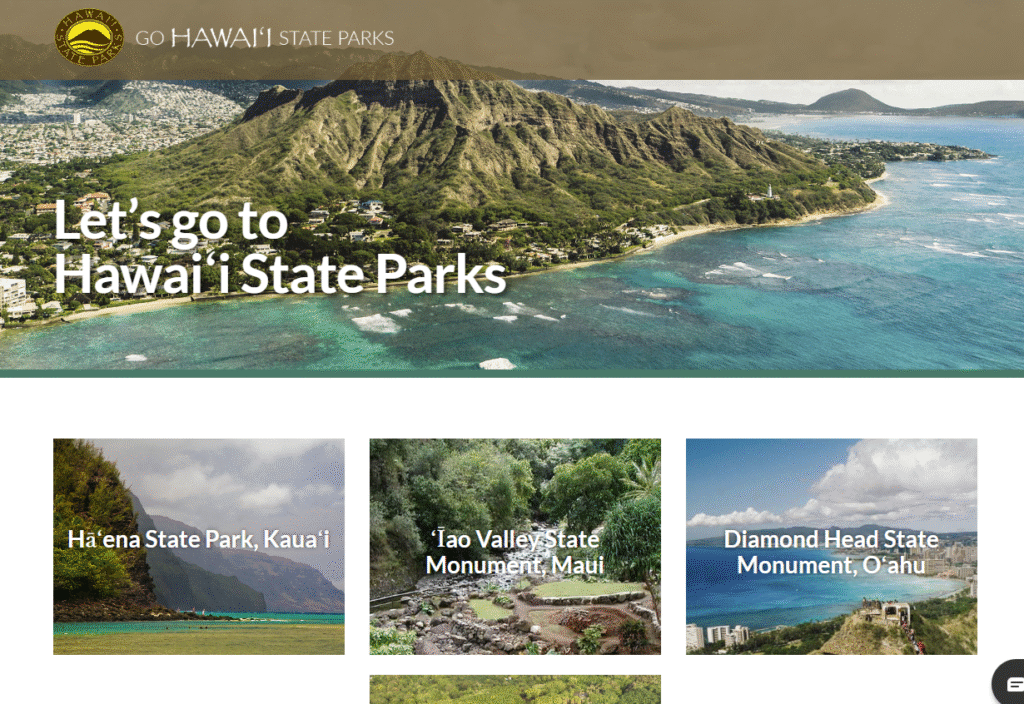Click the Hāʻena State Park, Kauaʻi title text
Screen dimensions: 1024x704
(199, 539)
